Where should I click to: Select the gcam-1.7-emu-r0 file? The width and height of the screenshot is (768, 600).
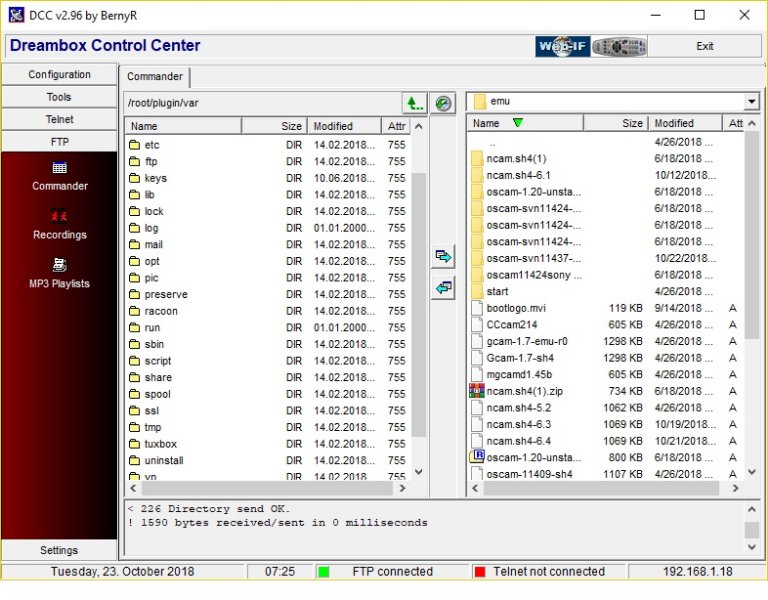pos(605,341)
